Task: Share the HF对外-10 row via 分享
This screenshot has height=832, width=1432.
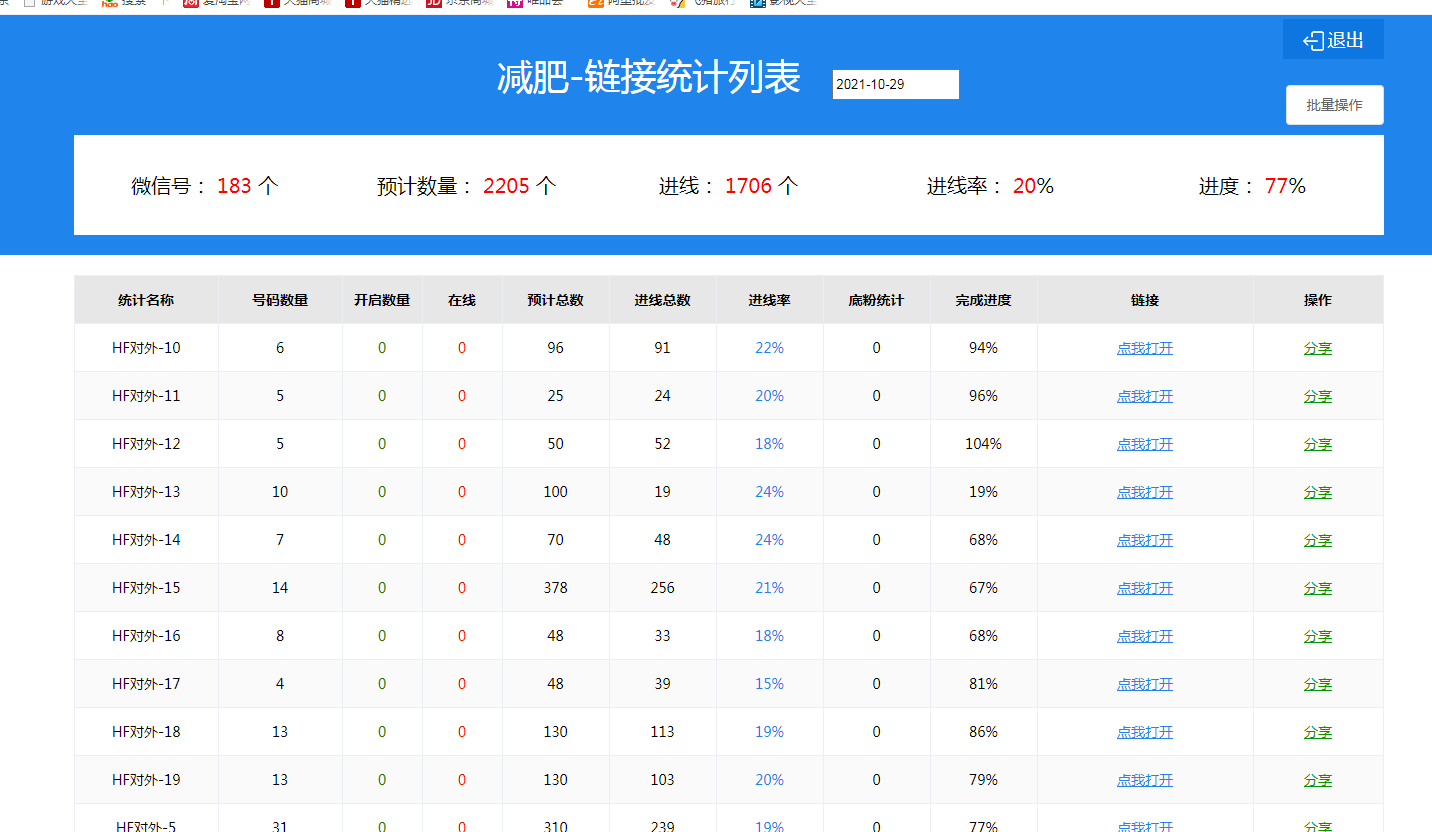Action: (x=1318, y=348)
